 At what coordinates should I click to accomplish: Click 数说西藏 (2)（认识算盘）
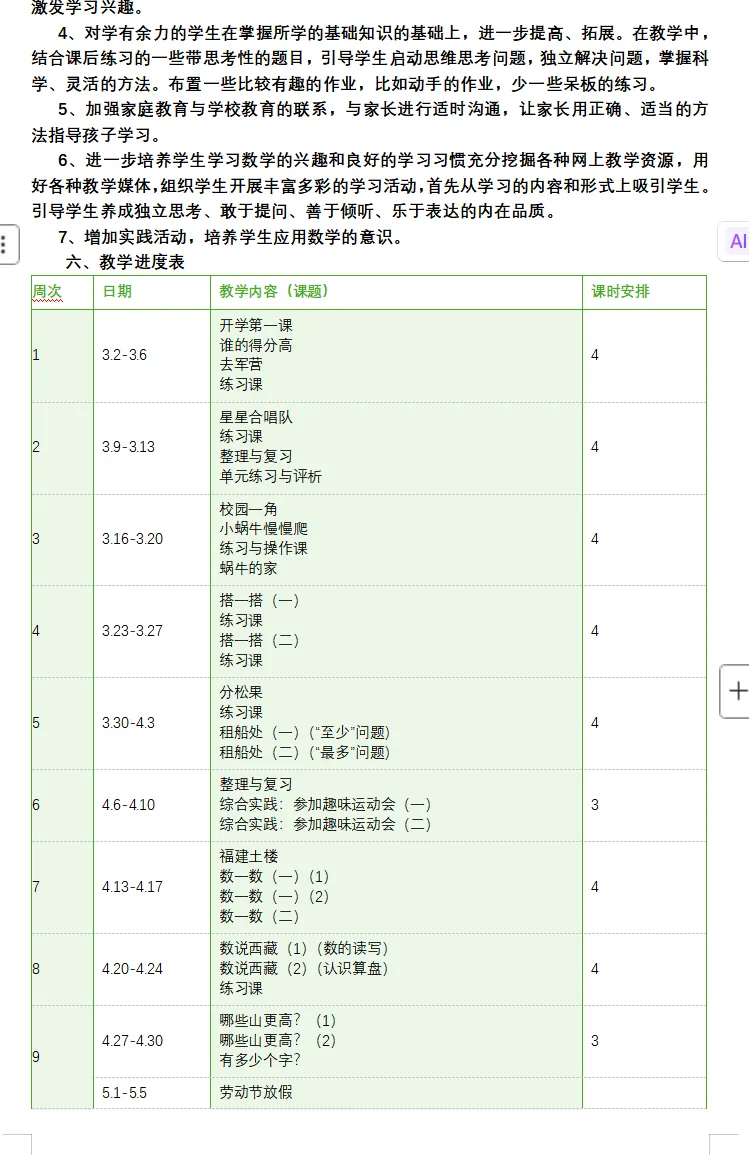(x=303, y=969)
